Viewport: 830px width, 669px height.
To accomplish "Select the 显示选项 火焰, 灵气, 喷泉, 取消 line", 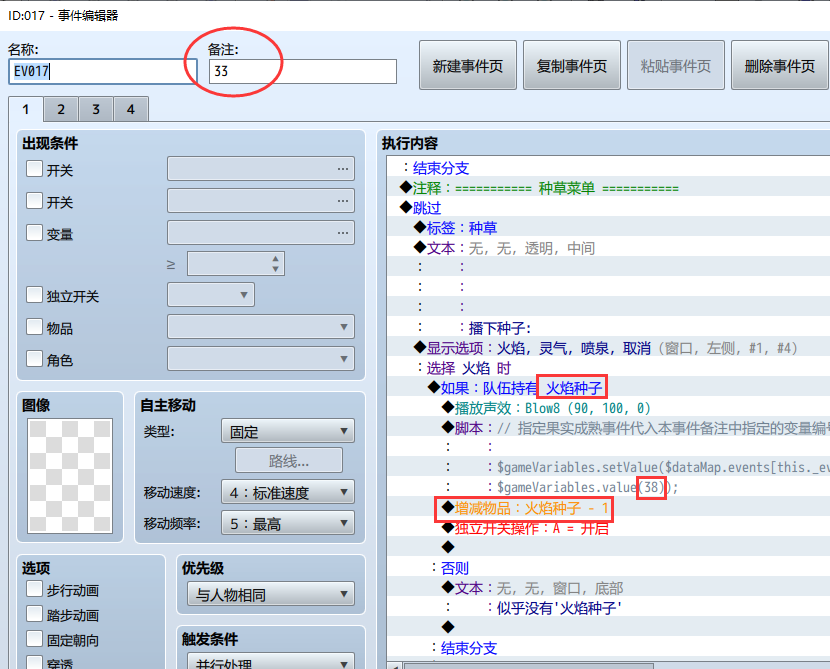I will pyautogui.click(x=606, y=348).
